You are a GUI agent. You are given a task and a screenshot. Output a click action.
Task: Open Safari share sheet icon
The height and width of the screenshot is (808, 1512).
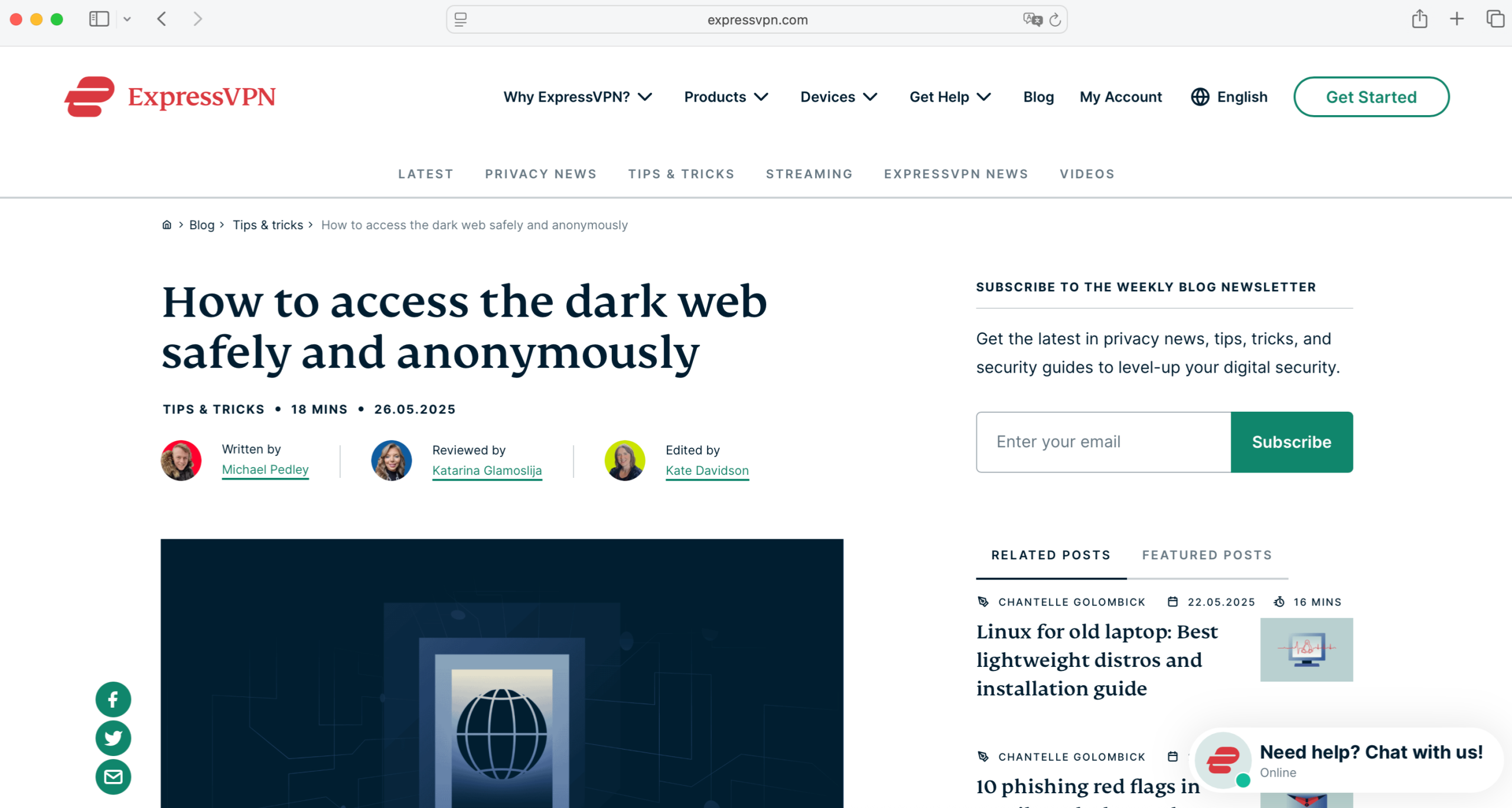pyautogui.click(x=1420, y=19)
